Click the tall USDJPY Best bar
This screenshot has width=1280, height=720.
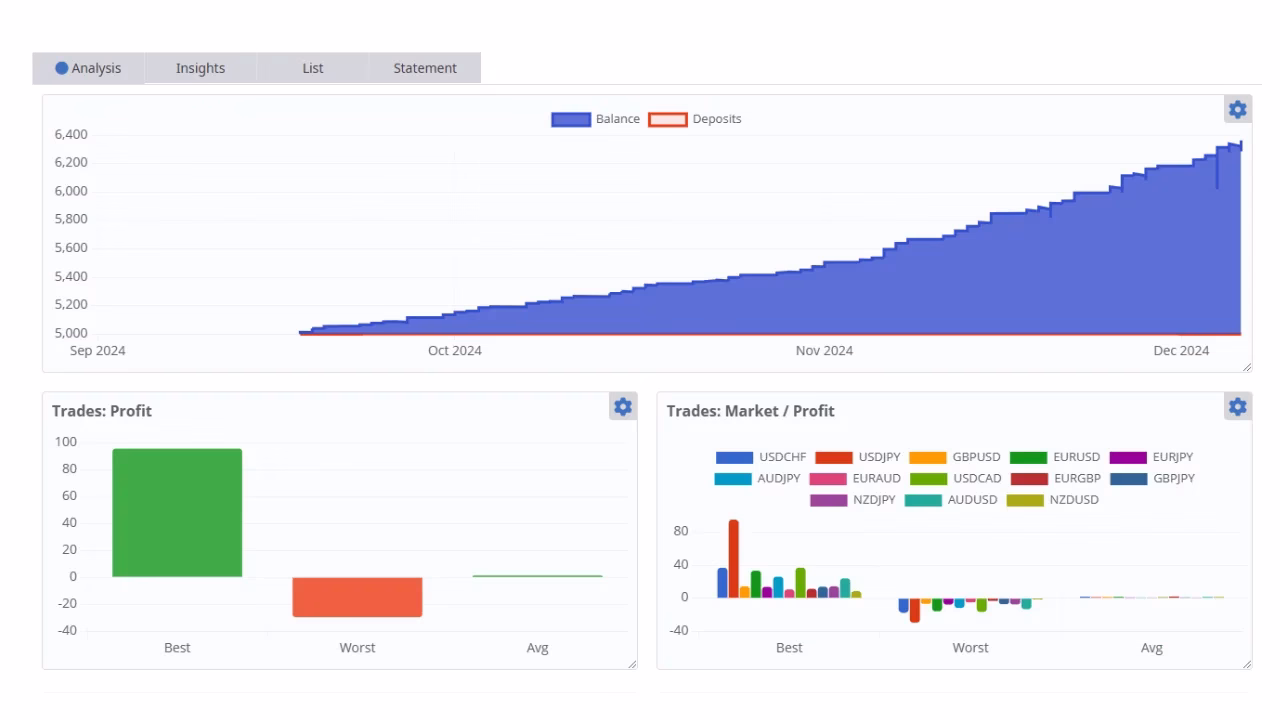[733, 558]
